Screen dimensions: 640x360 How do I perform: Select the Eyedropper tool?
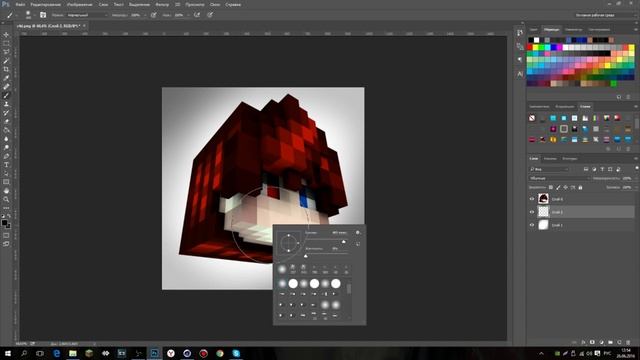(x=6, y=78)
